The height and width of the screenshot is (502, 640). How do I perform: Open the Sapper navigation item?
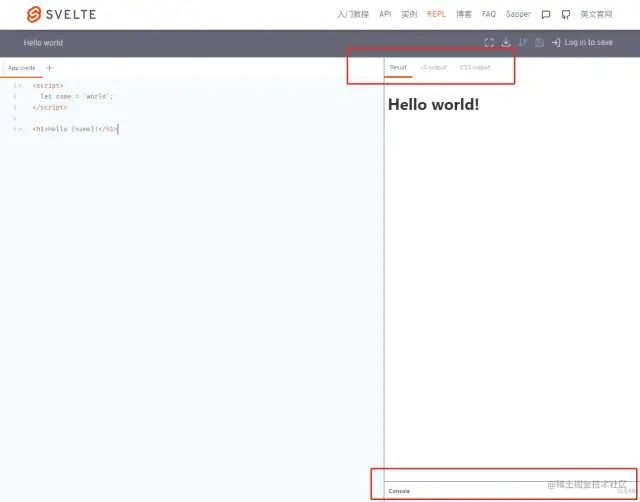coord(518,14)
